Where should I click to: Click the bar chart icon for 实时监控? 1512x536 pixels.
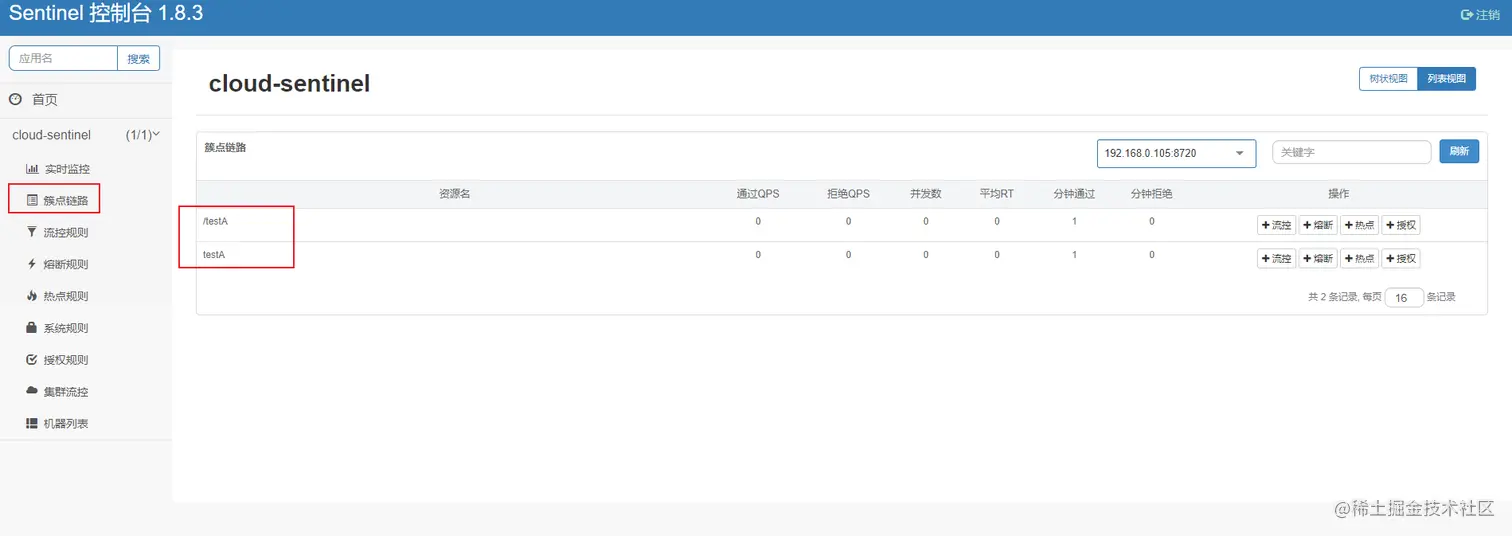(32, 169)
